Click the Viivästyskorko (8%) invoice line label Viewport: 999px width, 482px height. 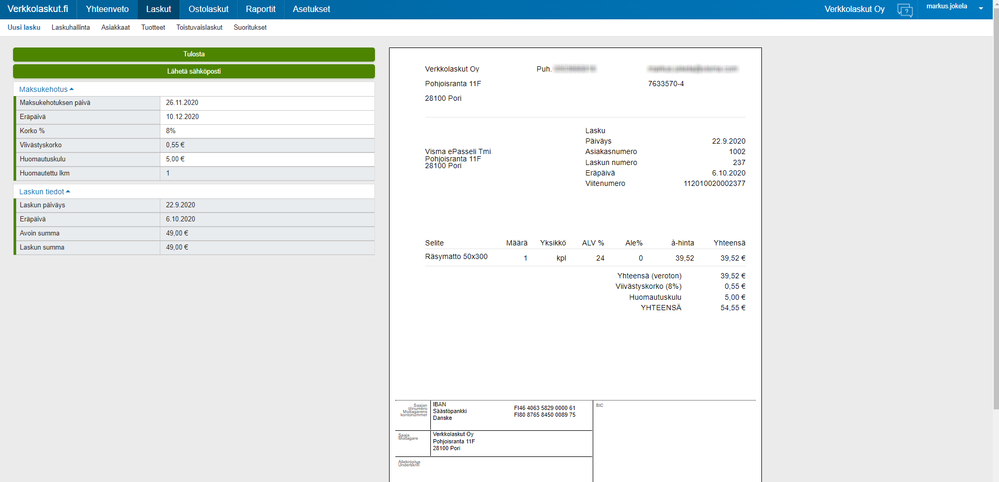click(649, 287)
